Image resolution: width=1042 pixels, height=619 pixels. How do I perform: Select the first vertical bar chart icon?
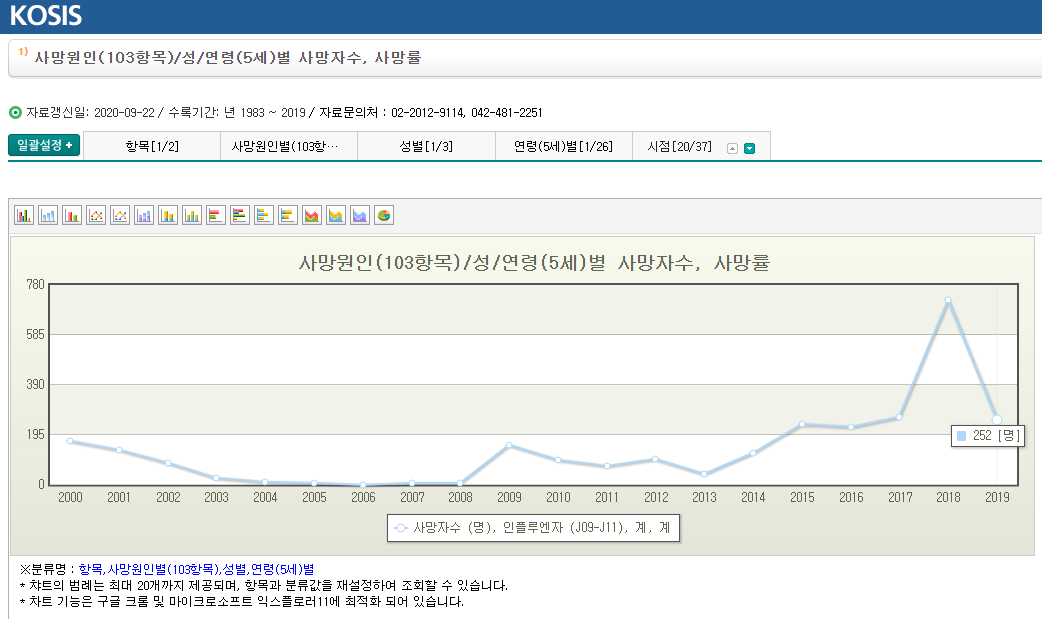click(23, 214)
